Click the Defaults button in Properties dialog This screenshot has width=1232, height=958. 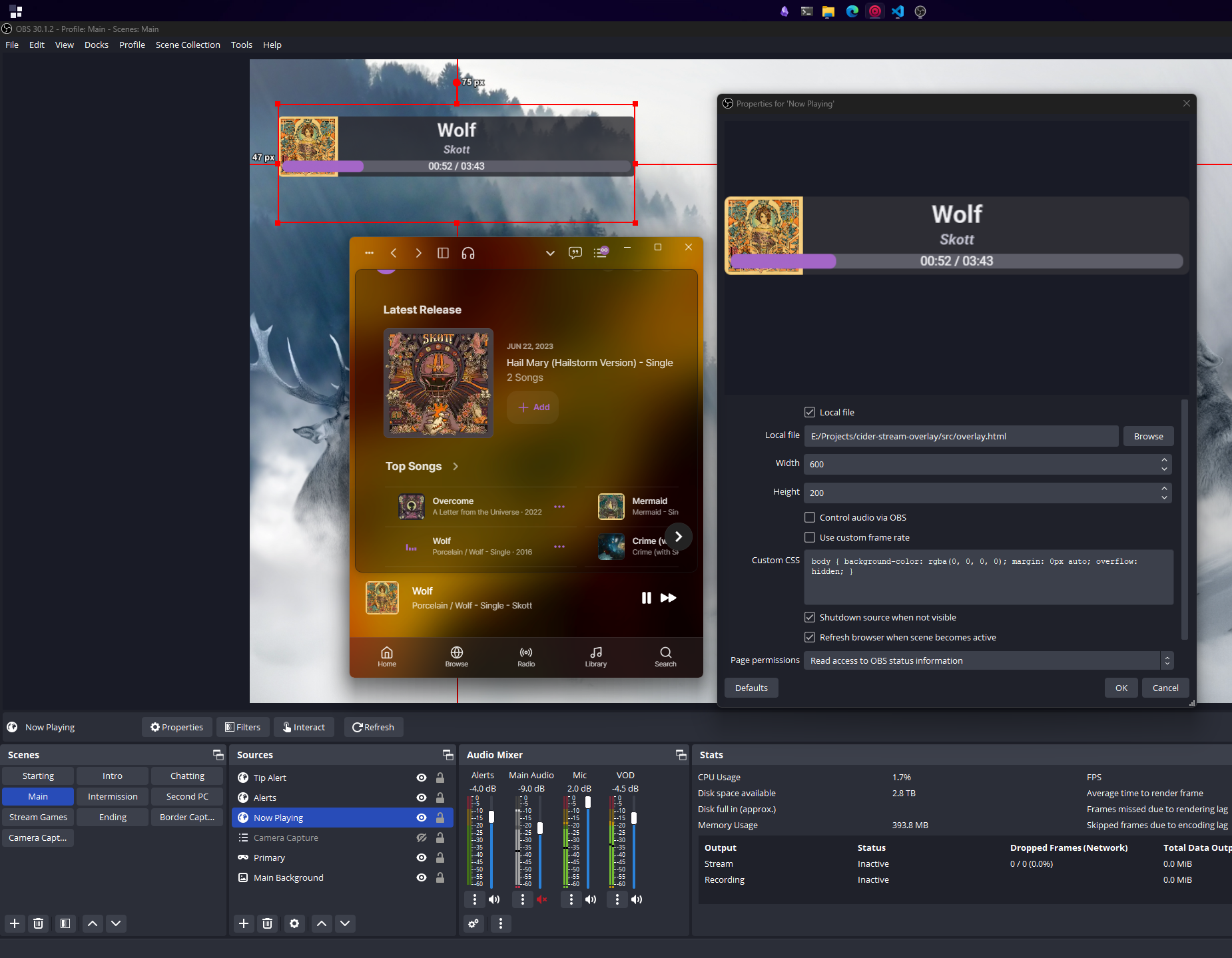pos(751,688)
